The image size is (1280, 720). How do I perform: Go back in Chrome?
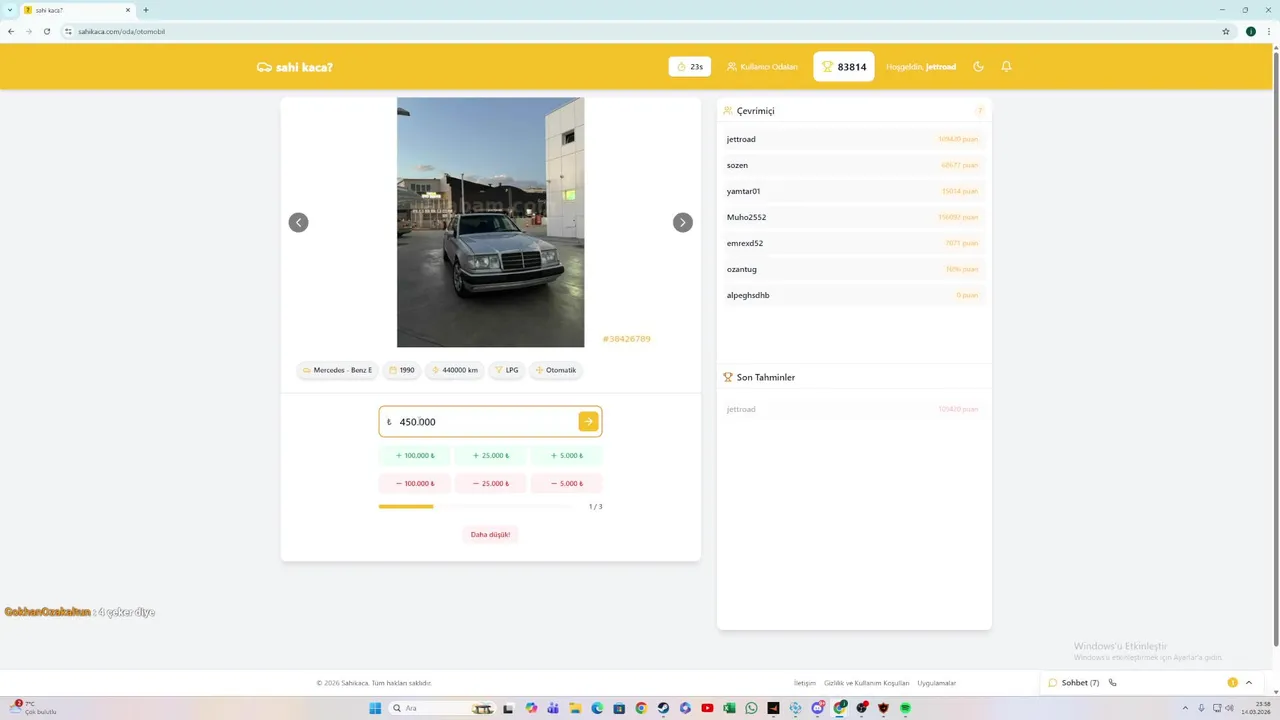coord(11,31)
